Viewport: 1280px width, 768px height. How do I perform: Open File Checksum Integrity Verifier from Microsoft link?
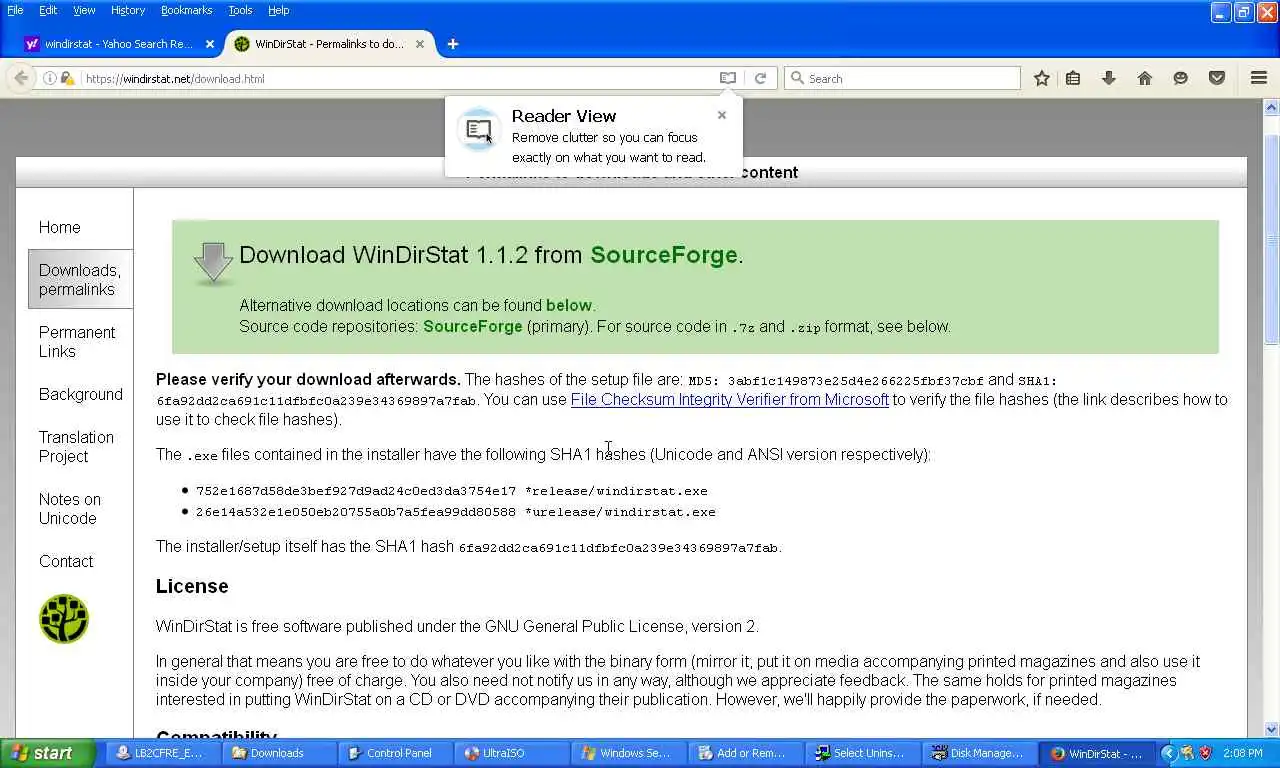tap(729, 399)
